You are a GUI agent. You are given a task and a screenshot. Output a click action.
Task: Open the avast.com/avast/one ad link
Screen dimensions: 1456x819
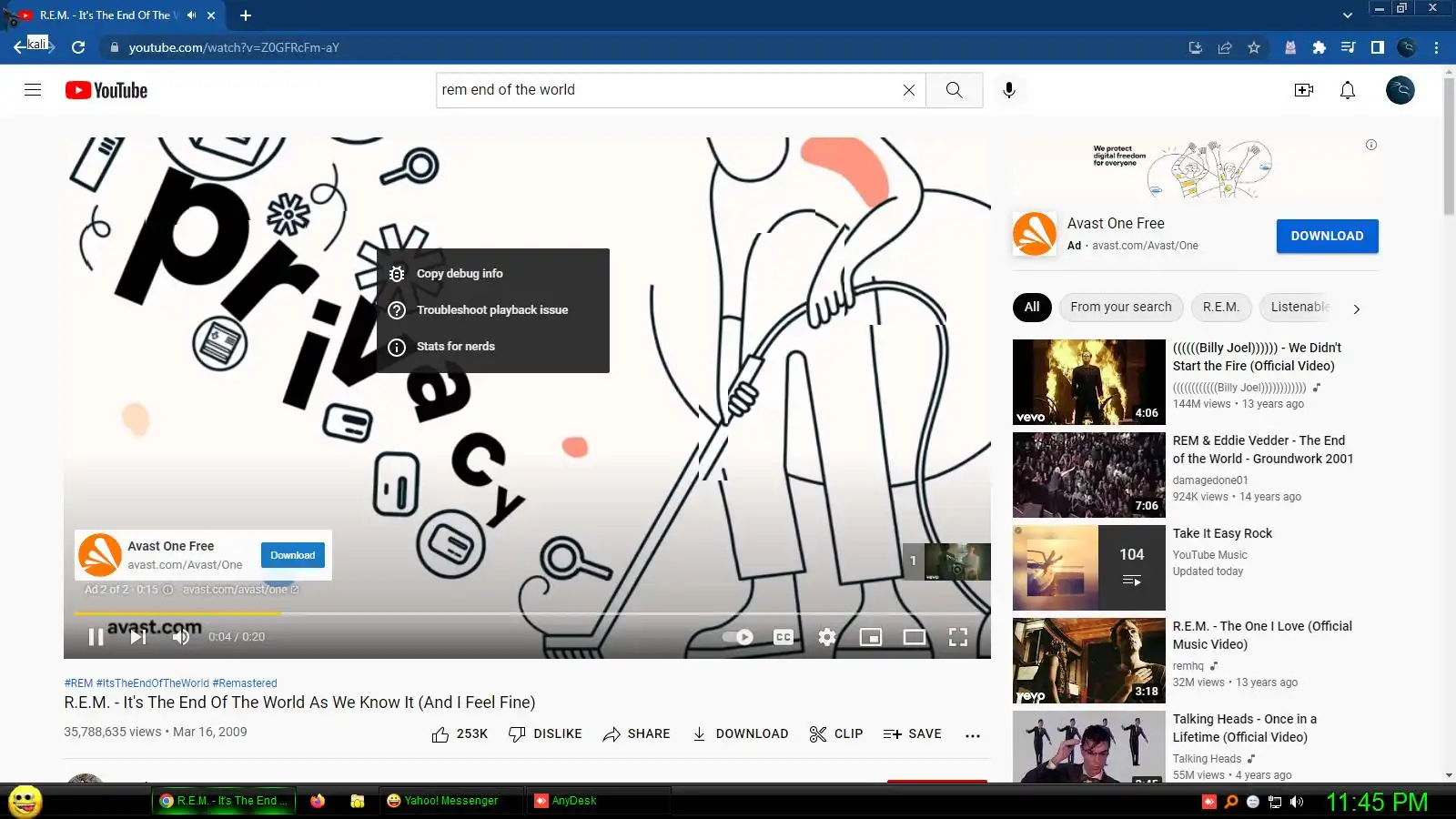point(240,590)
